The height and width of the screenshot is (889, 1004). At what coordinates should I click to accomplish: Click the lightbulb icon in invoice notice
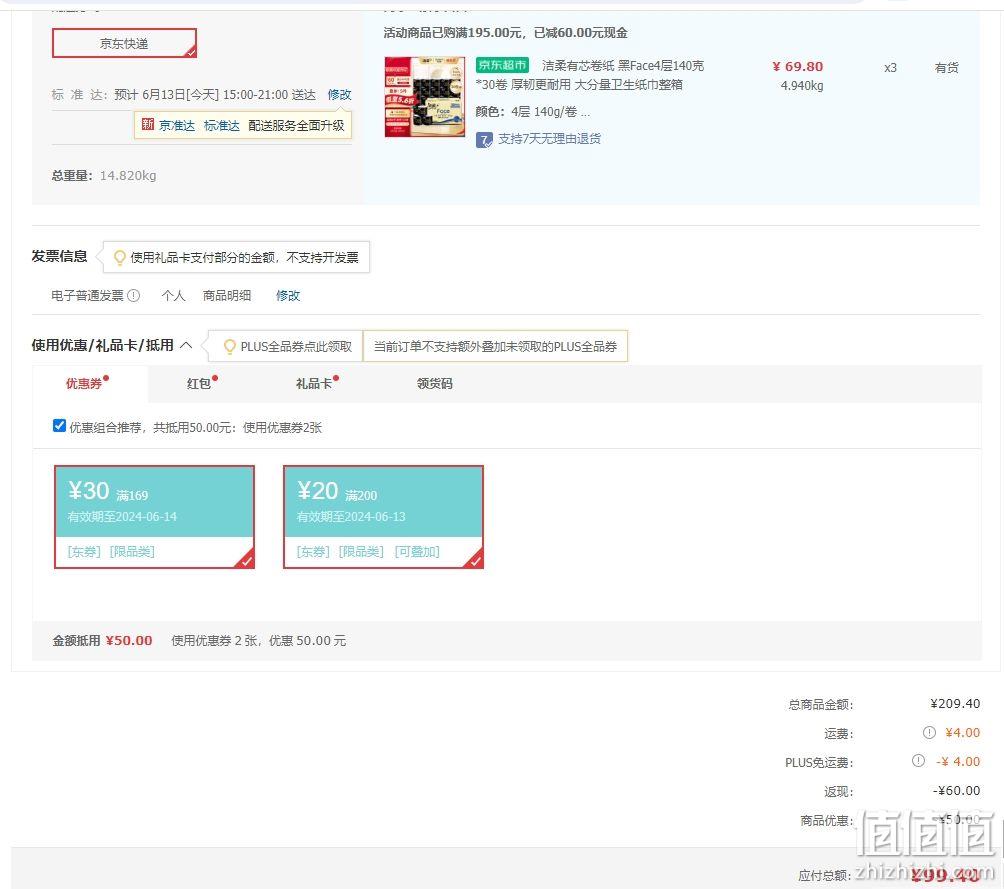pos(119,257)
